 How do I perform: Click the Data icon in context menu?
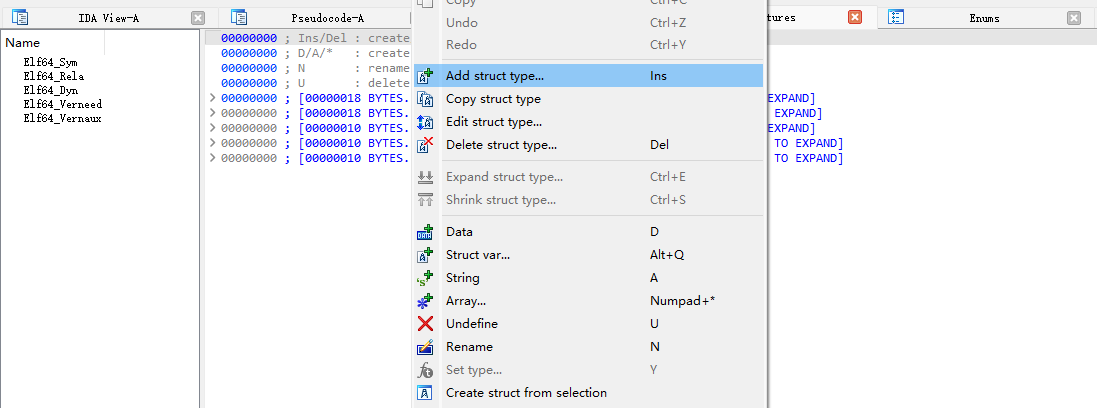[x=425, y=232]
